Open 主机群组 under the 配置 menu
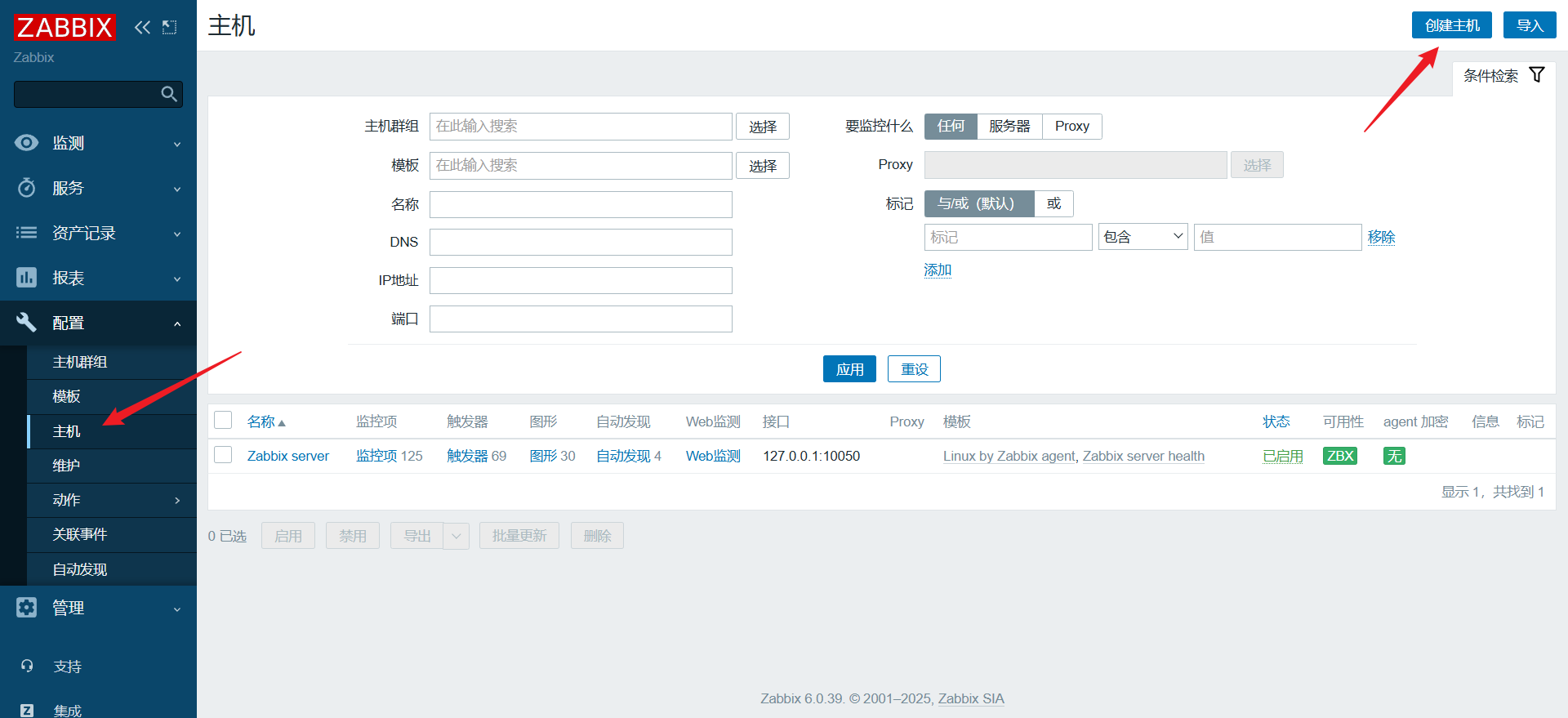Screen dimensions: 1568x718 pos(80,362)
